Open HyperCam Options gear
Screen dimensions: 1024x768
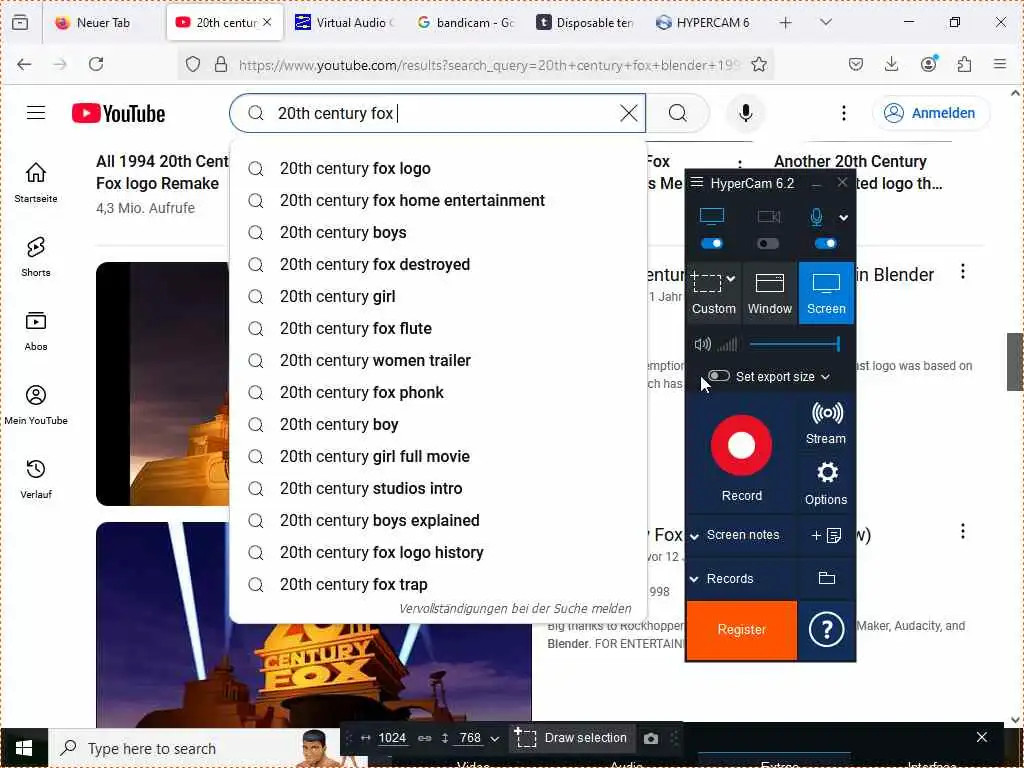(826, 483)
